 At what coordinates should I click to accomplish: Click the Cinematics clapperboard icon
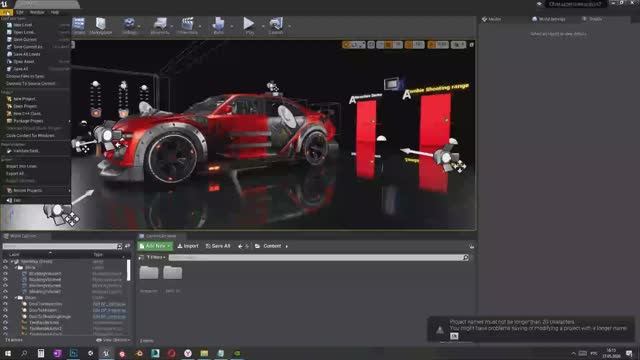tap(187, 25)
